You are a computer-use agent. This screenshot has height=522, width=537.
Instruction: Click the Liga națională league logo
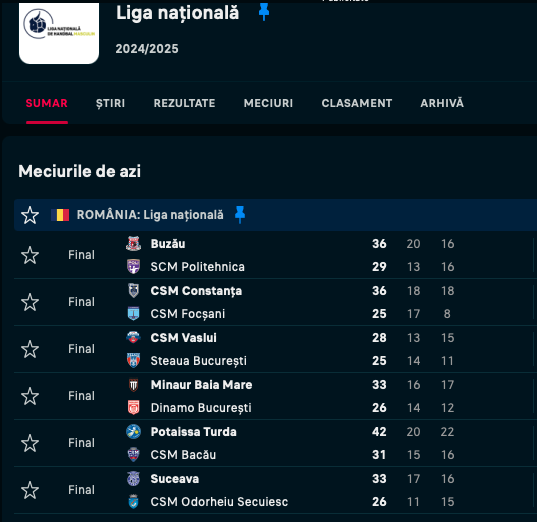[59, 32]
